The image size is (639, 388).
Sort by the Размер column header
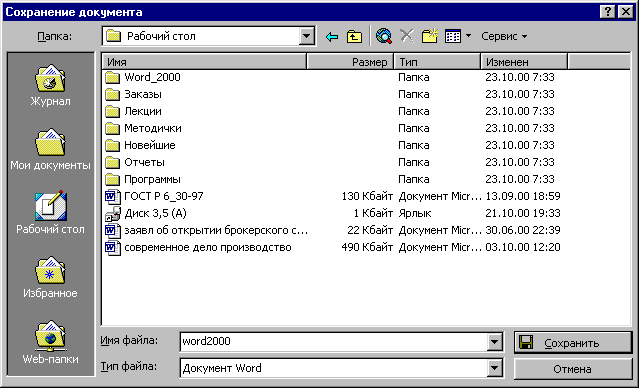pyautogui.click(x=350, y=62)
